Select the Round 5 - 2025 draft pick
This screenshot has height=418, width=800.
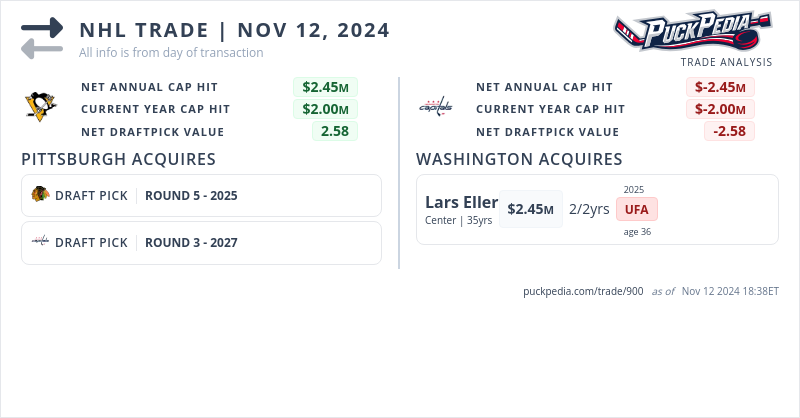[191, 196]
